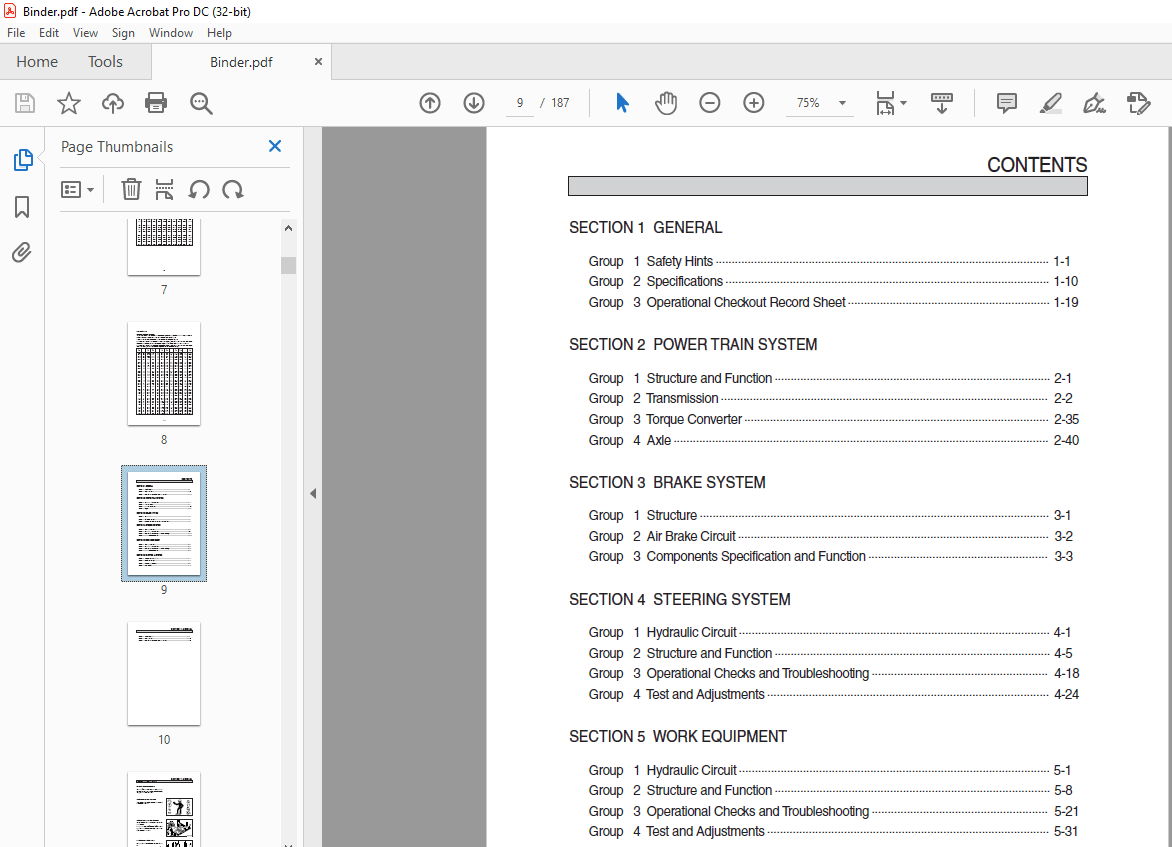Open the Attachments paperclip pane
This screenshot has height=847, width=1172.
(x=22, y=253)
